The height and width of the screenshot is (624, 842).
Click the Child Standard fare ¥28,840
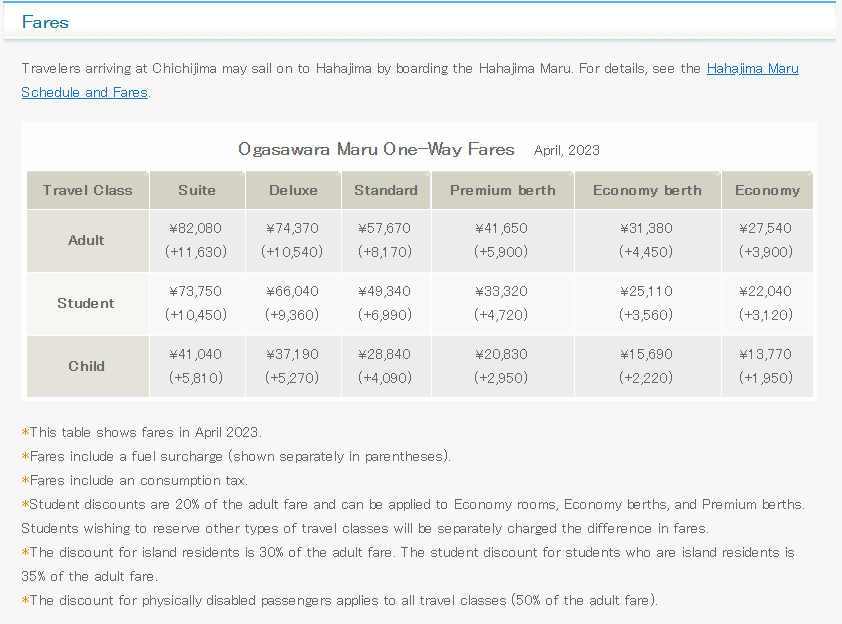point(385,354)
